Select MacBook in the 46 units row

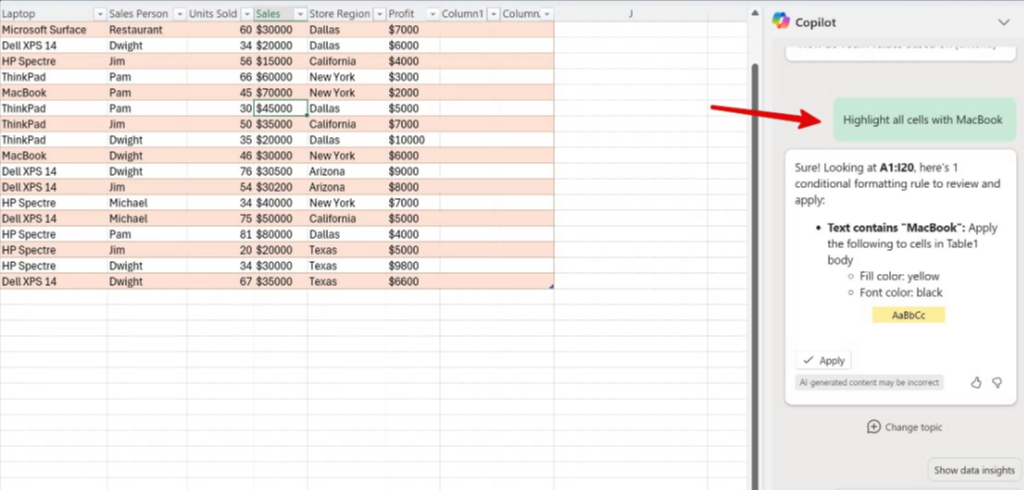point(54,155)
